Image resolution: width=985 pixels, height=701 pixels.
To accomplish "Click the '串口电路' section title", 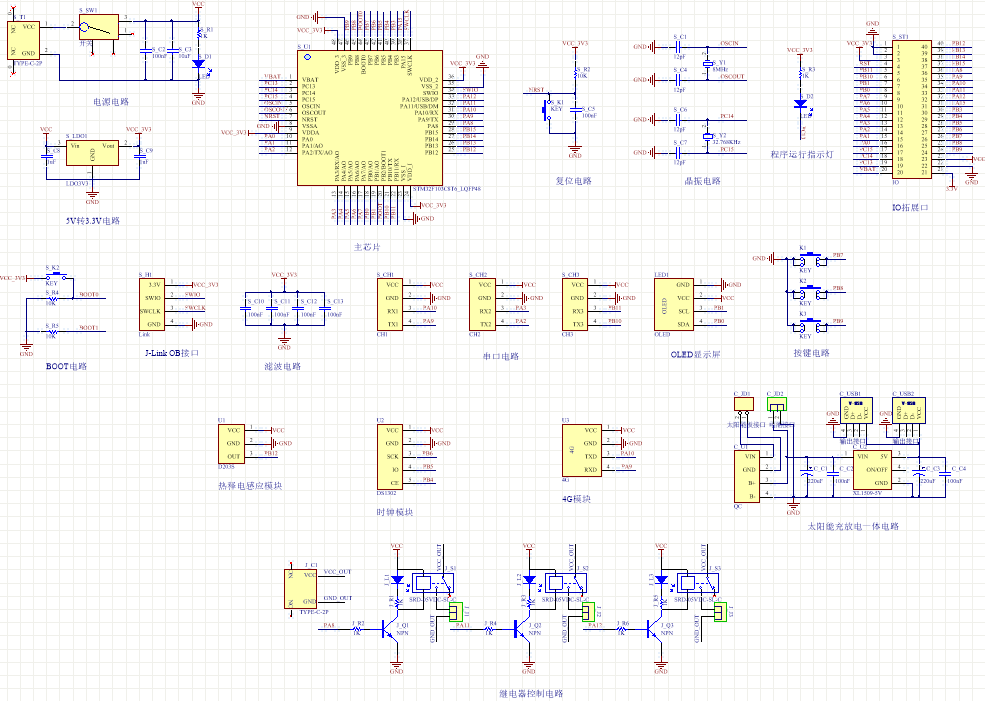I will [501, 356].
